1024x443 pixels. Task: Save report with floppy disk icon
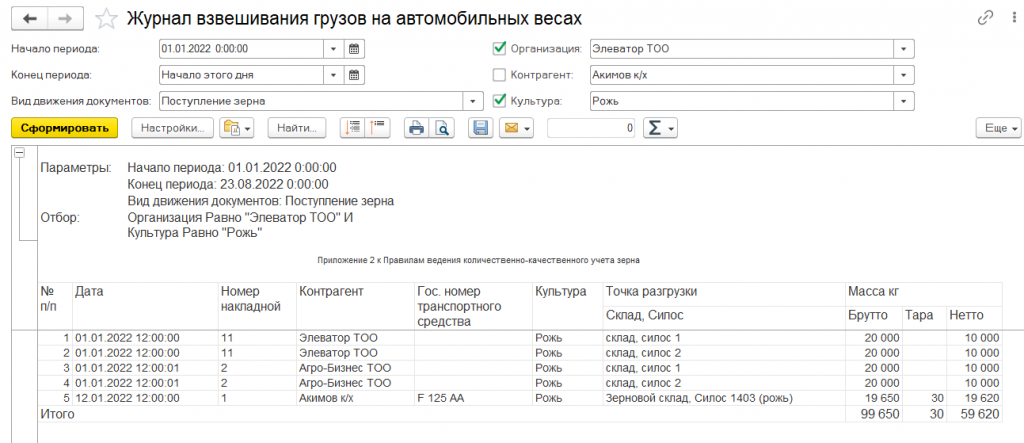[480, 128]
